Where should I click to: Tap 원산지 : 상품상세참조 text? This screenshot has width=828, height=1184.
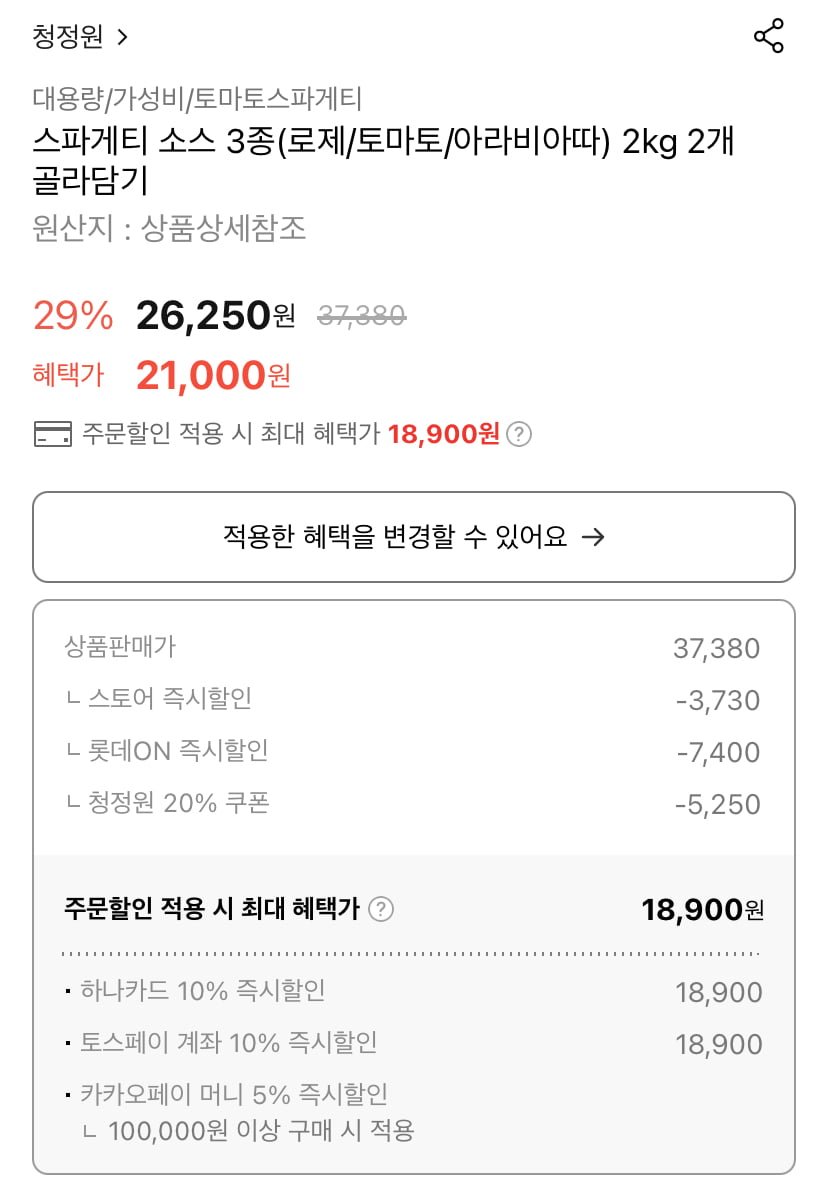[169, 229]
